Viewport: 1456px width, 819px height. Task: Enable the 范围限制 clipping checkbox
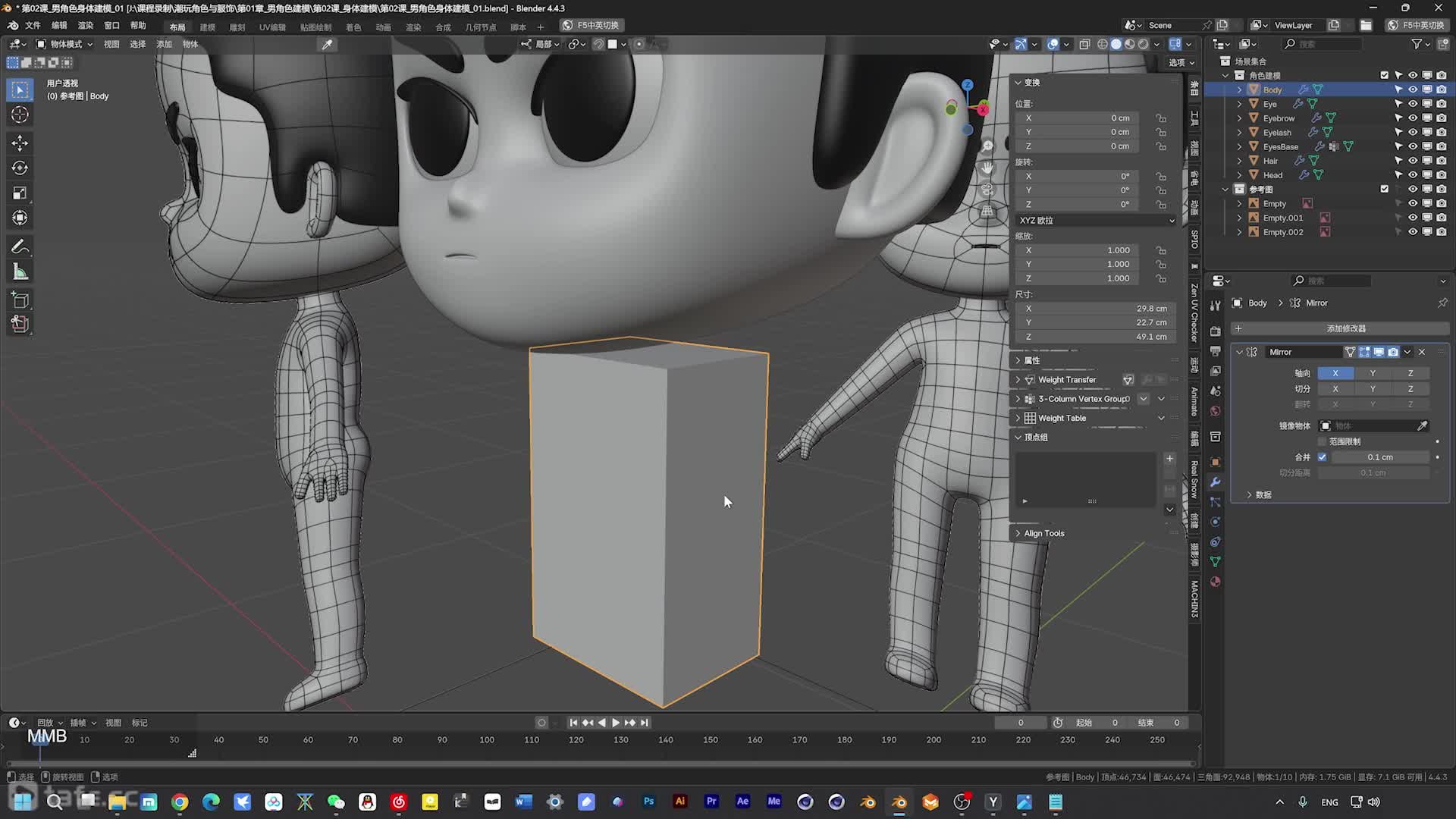(x=1323, y=441)
